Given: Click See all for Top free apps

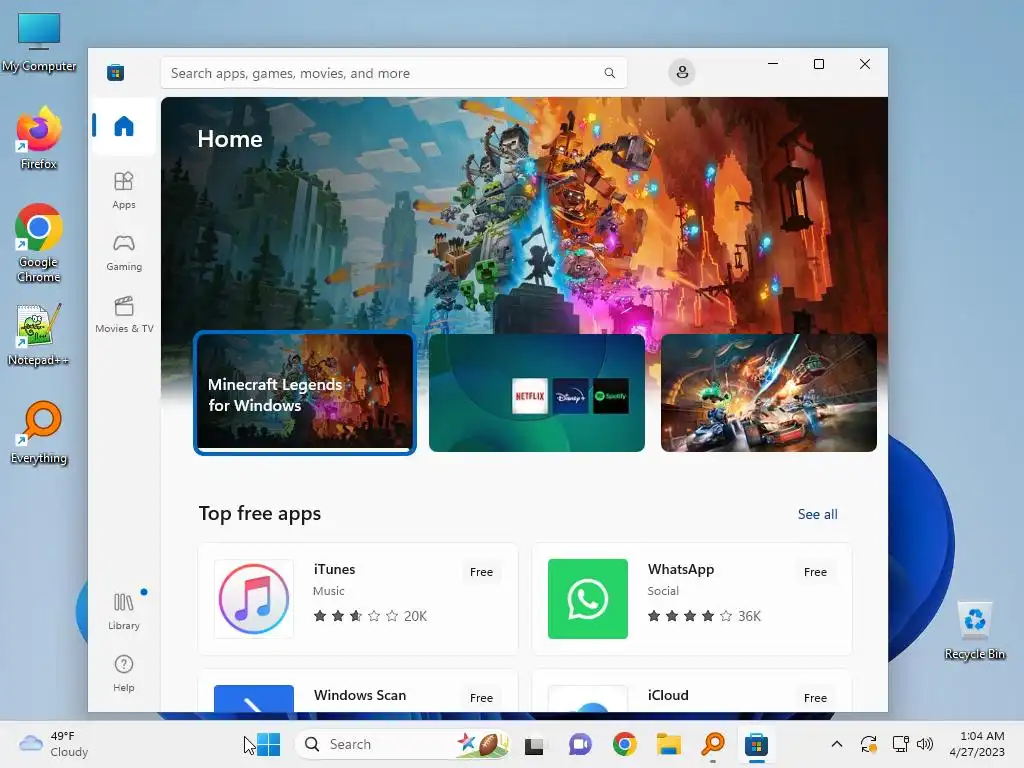Looking at the screenshot, I should [817, 514].
